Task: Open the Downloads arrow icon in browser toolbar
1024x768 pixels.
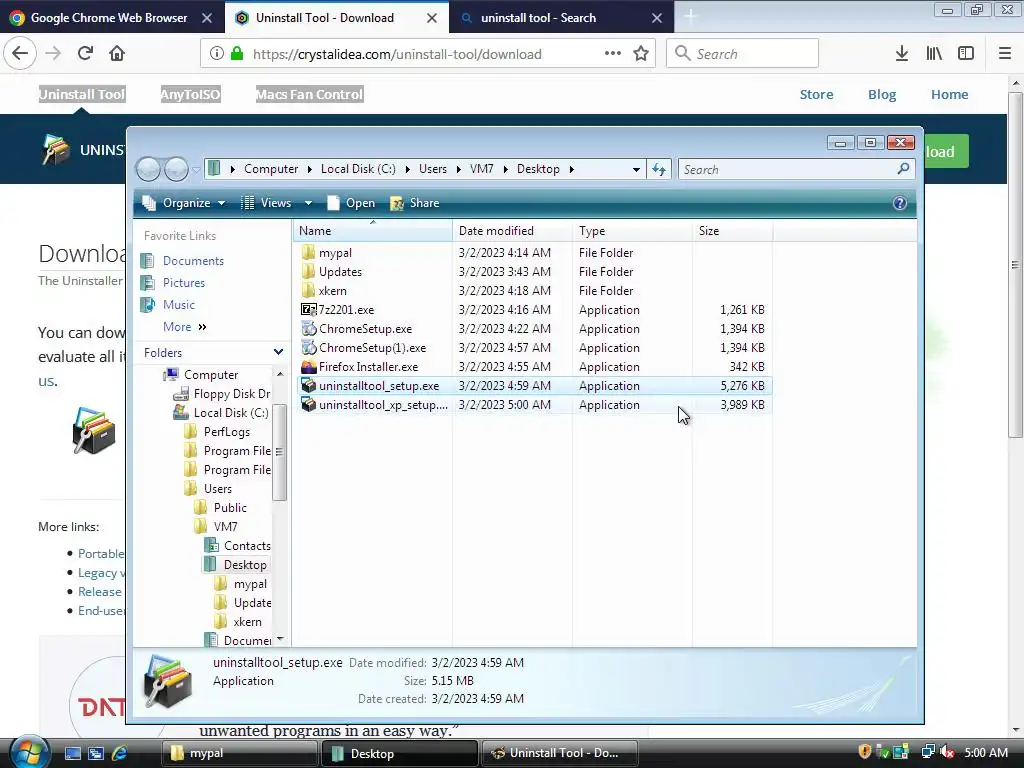Action: pyautogui.click(x=902, y=54)
